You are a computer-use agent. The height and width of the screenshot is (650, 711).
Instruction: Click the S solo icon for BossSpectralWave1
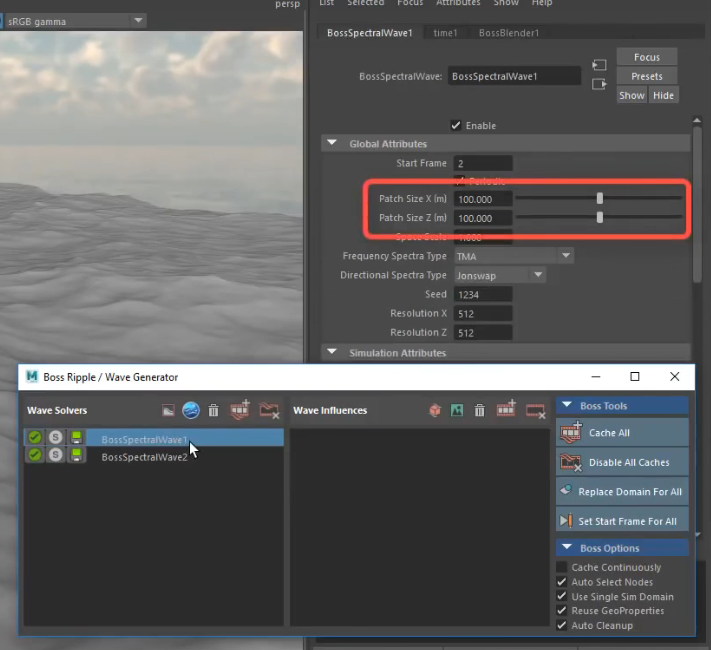(55, 437)
